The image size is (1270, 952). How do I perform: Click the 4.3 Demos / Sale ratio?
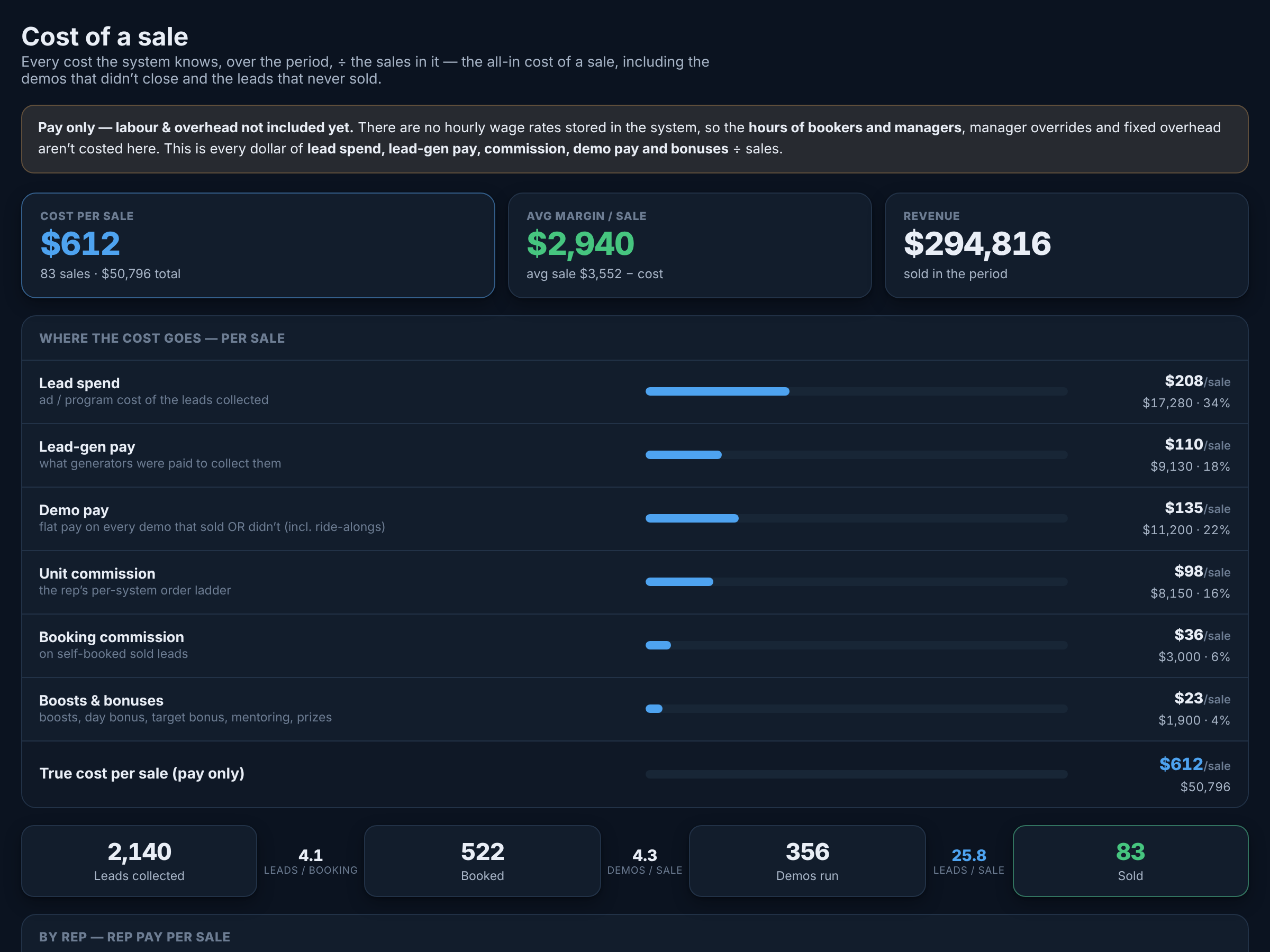(x=645, y=862)
